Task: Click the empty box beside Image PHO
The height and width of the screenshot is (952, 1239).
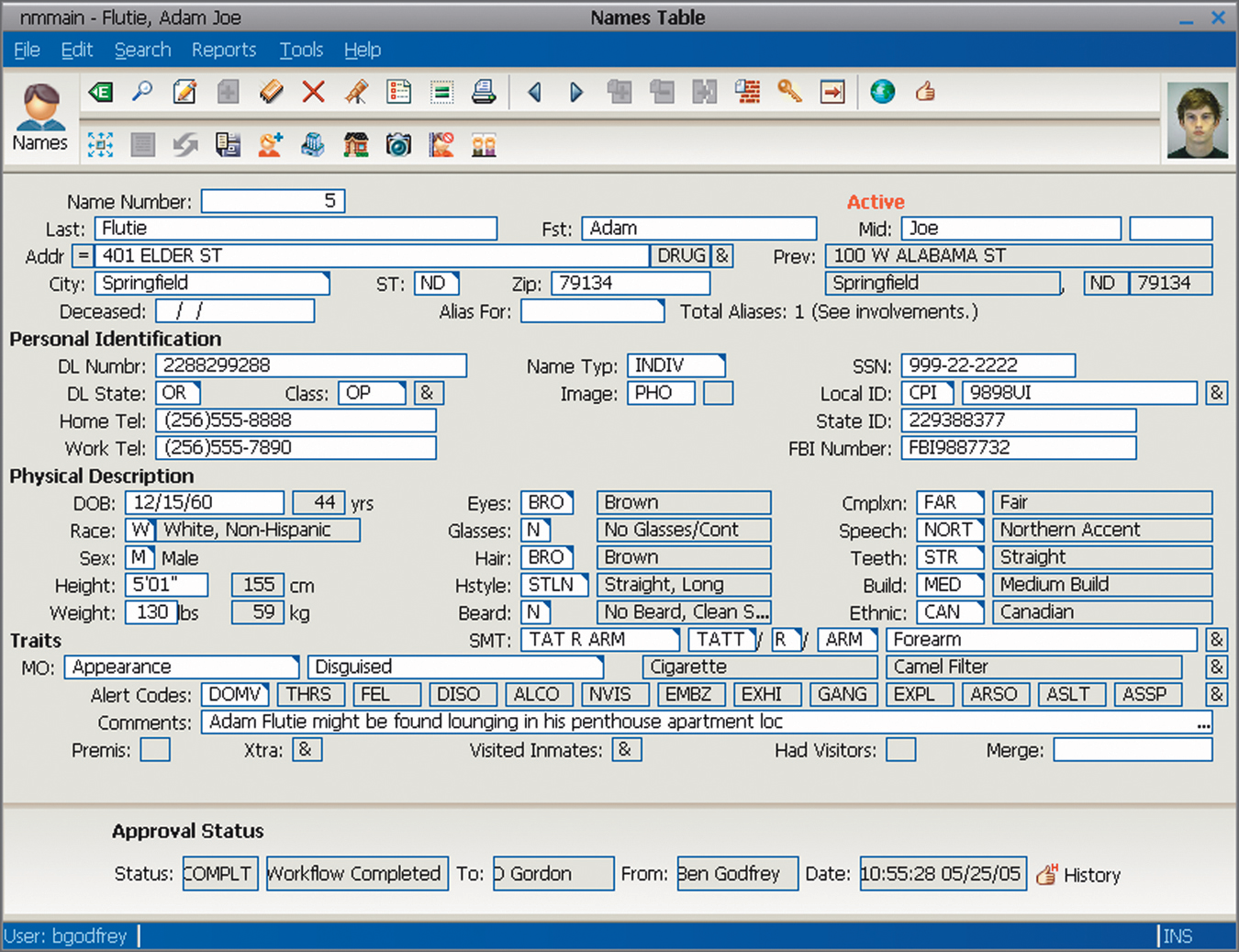Action: [718, 393]
